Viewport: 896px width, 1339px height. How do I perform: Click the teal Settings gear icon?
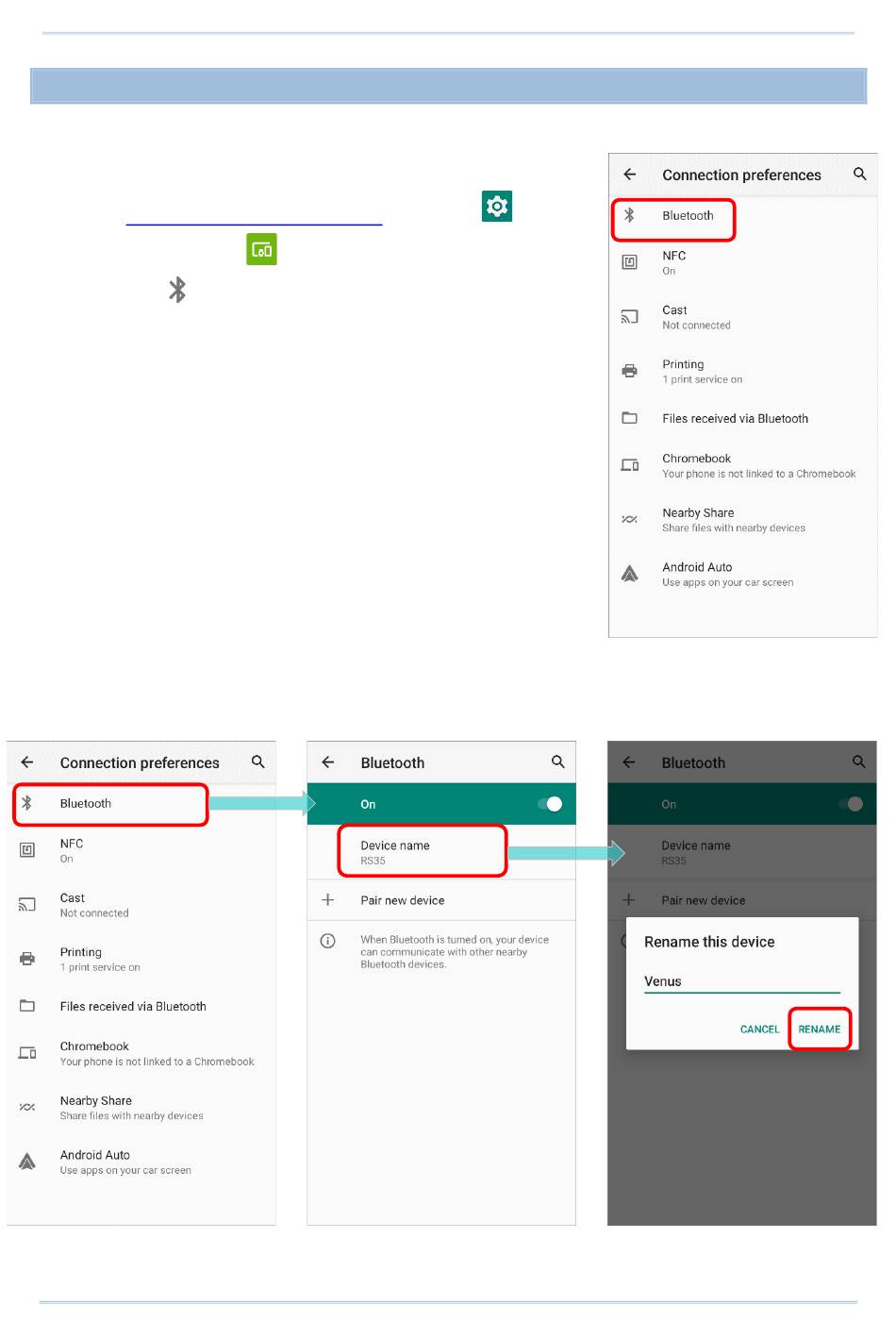click(497, 207)
